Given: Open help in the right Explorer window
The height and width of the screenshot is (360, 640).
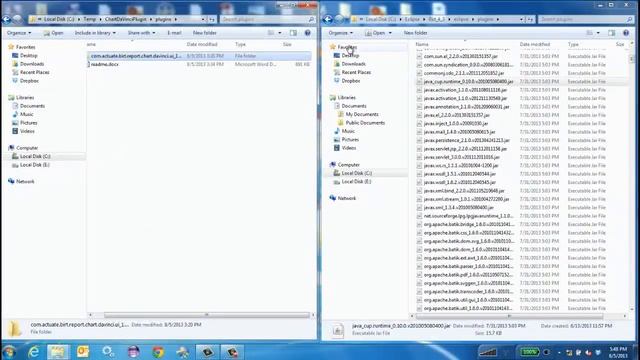Looking at the screenshot, I should click(626, 33).
